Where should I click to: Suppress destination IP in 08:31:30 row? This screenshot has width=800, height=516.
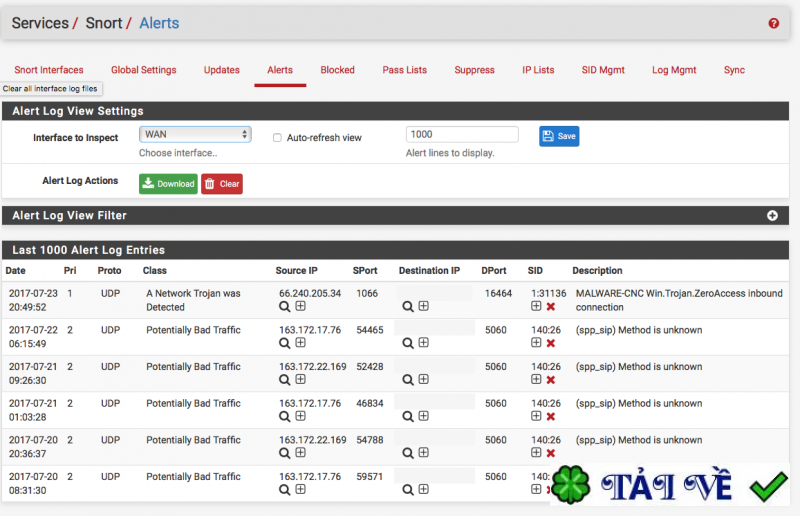click(423, 489)
